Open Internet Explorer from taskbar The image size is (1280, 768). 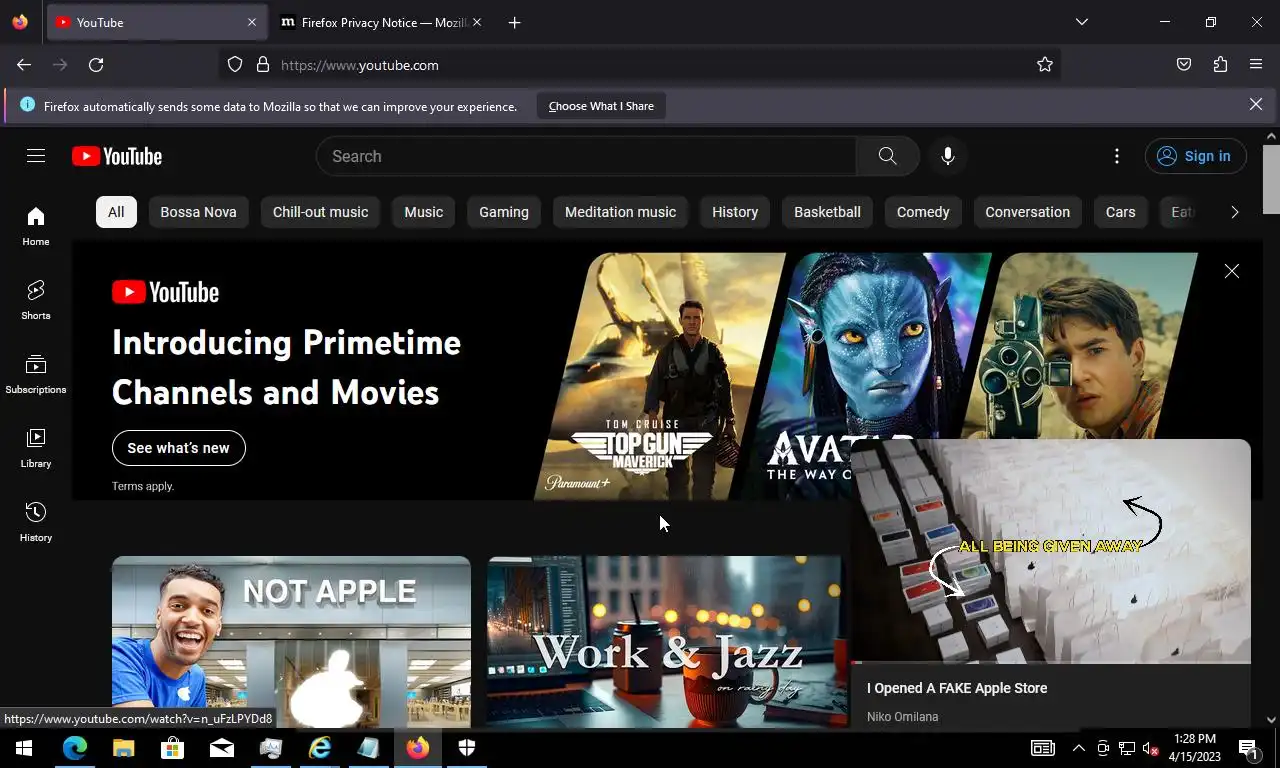(320, 748)
